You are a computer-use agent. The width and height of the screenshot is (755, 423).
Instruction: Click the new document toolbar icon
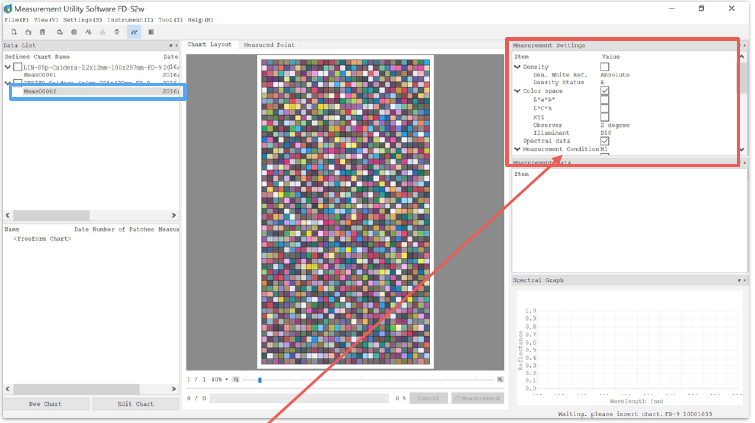[x=14, y=32]
